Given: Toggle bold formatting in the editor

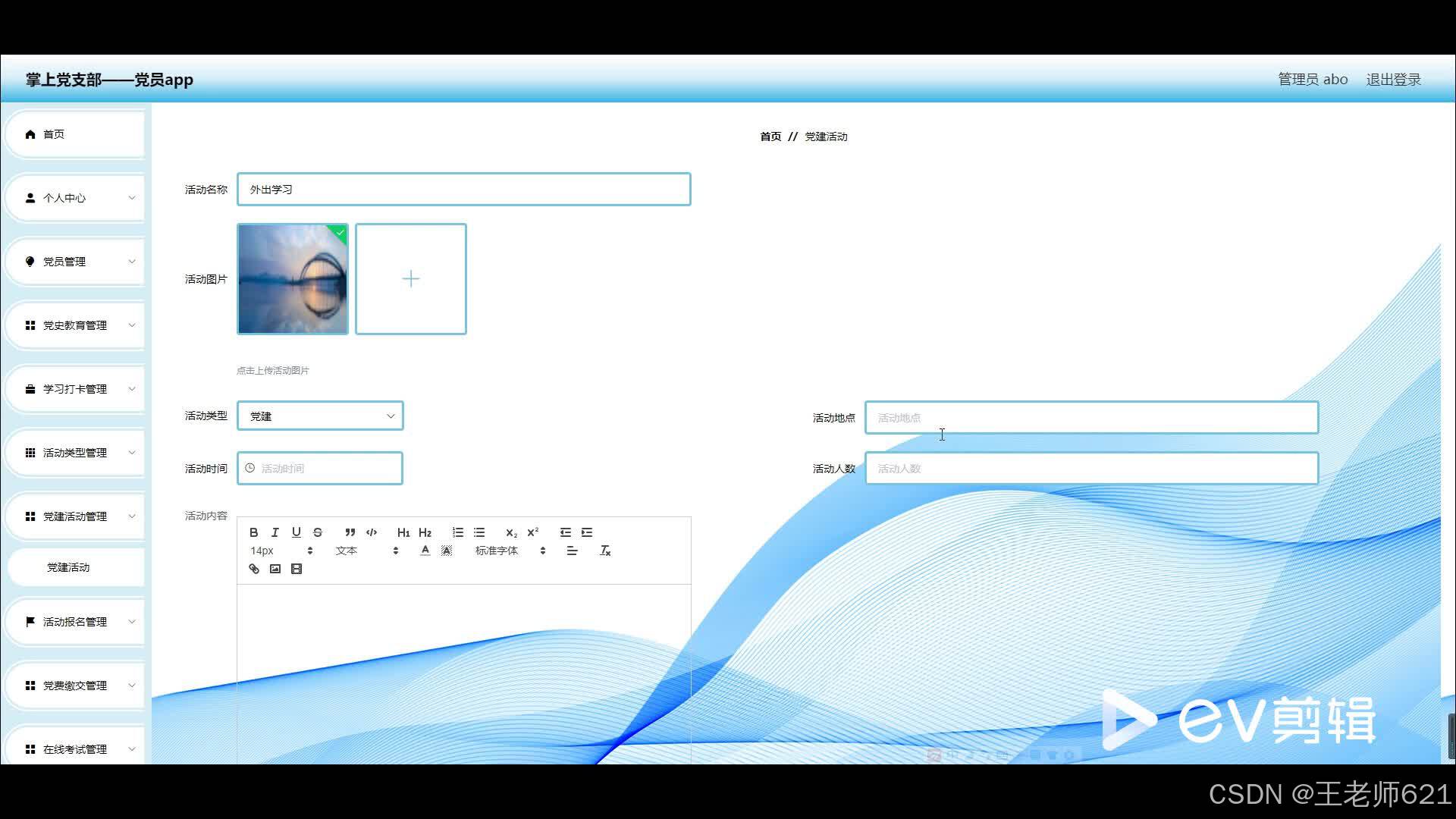Looking at the screenshot, I should (x=254, y=532).
